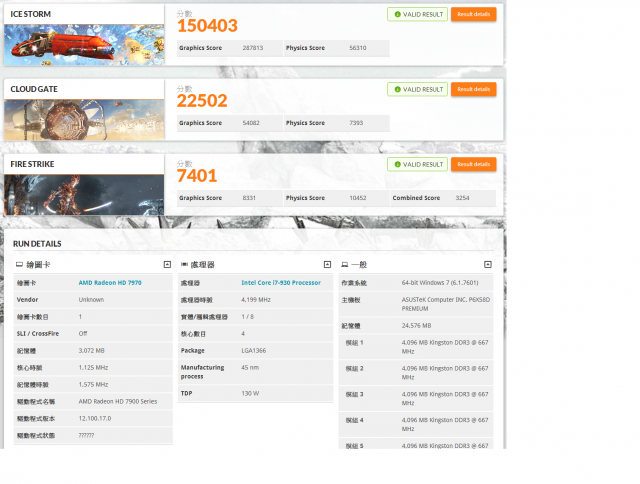Open the Ice Storm spaceship thumbnail
Screen dimensions: 640x484
pyautogui.click(x=84, y=45)
